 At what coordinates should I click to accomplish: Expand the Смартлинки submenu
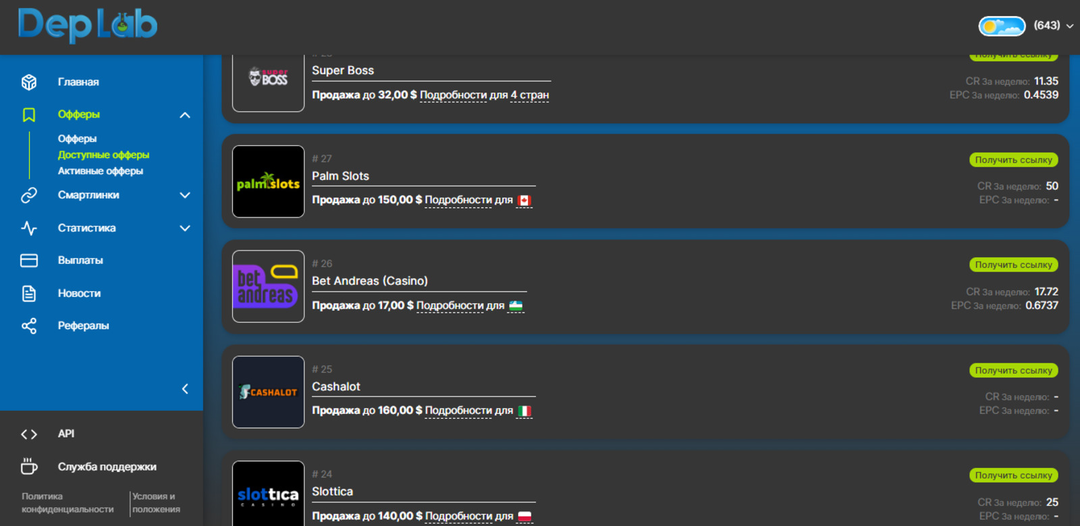(x=185, y=196)
